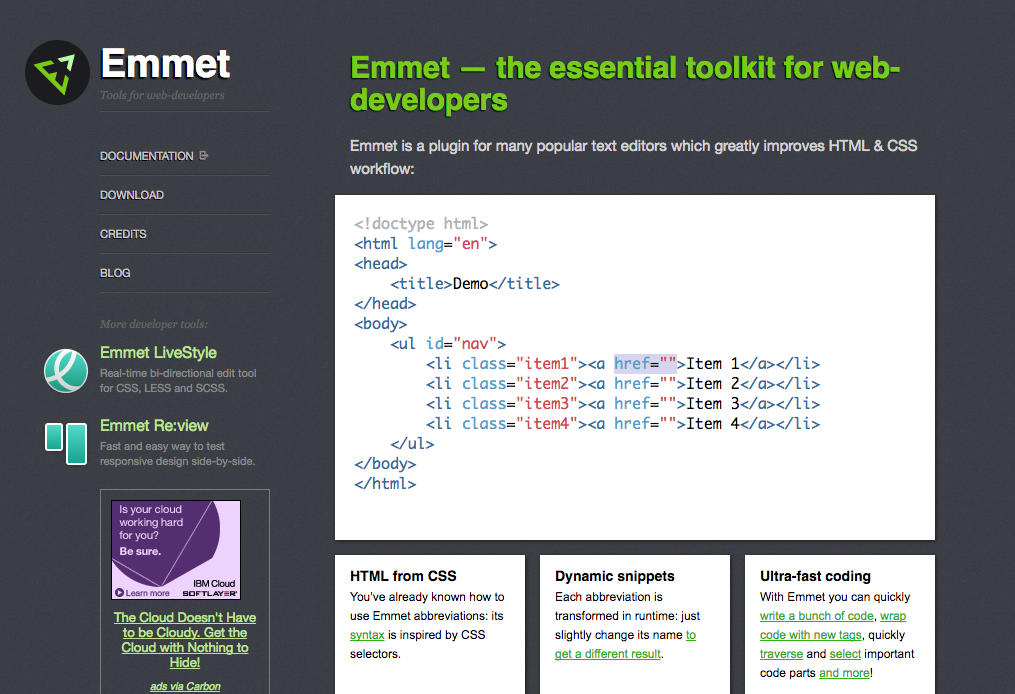The image size is (1015, 694).
Task: Click the '<html lang="en">' code line
Action: 425,244
